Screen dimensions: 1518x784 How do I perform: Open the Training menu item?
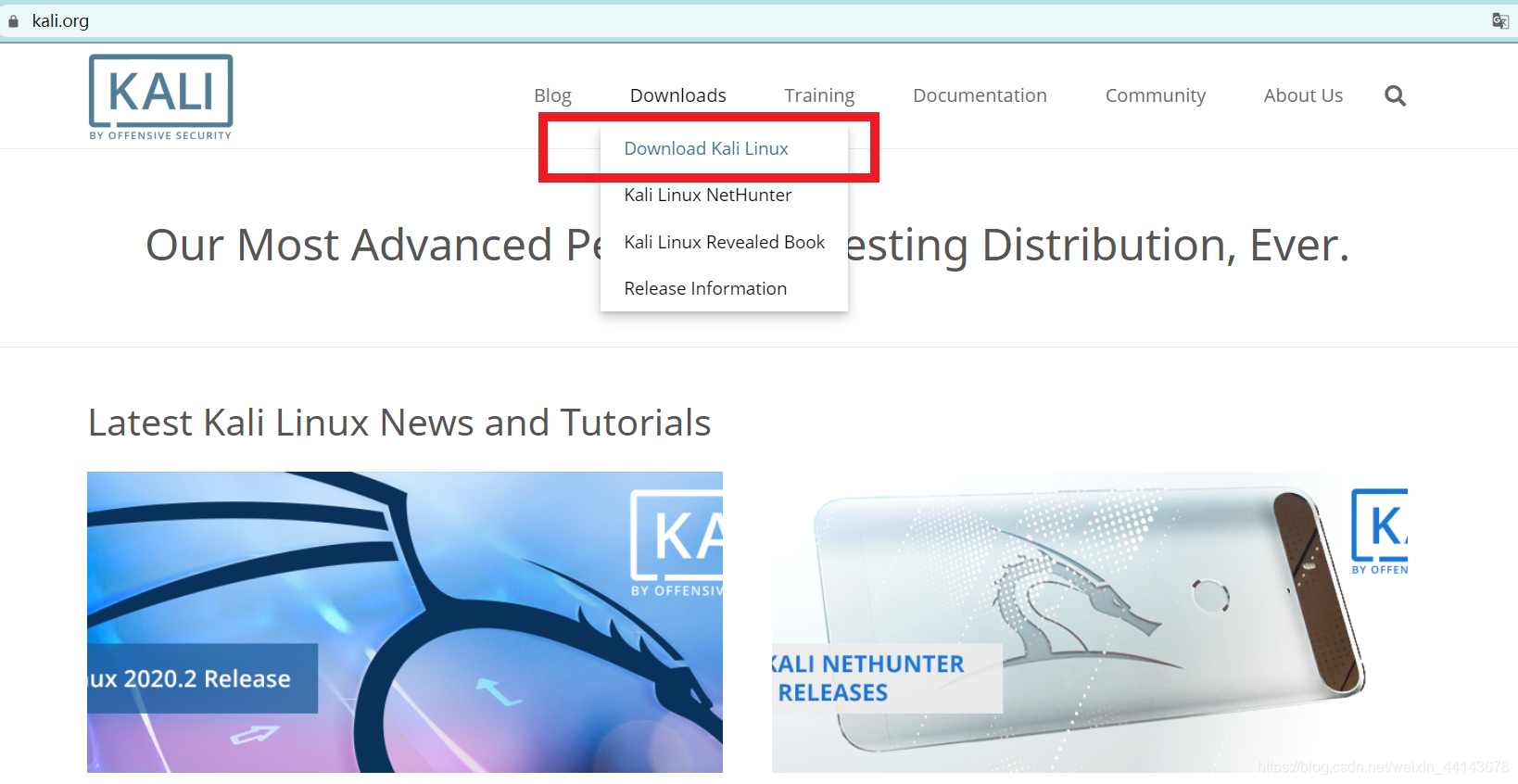(x=819, y=95)
